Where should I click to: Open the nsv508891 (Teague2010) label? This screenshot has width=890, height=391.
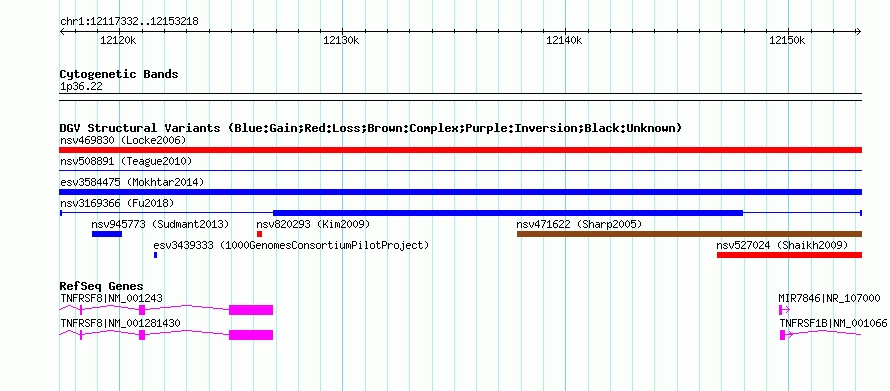(x=126, y=162)
